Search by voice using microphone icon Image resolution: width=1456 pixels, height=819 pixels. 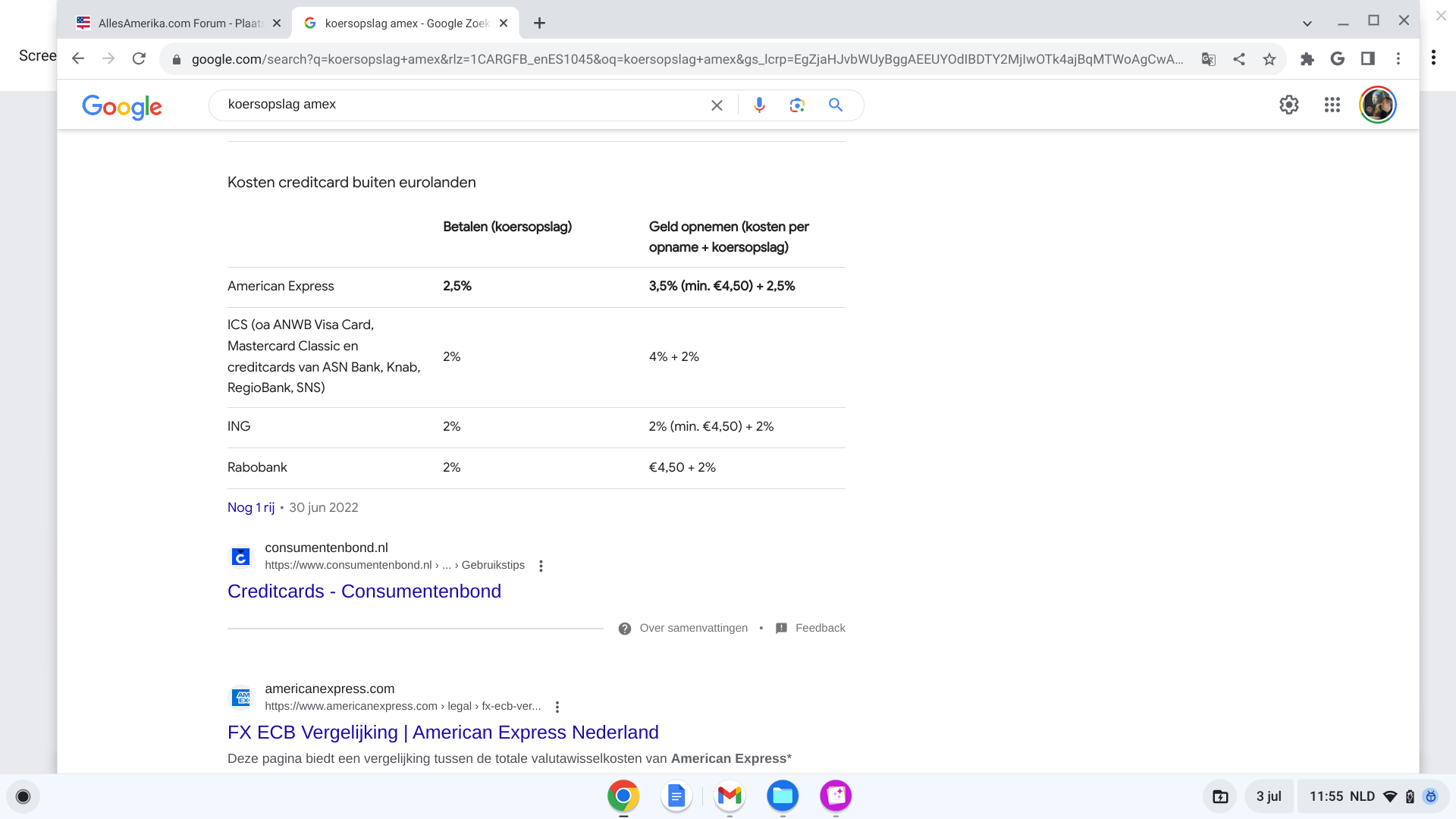tap(759, 105)
